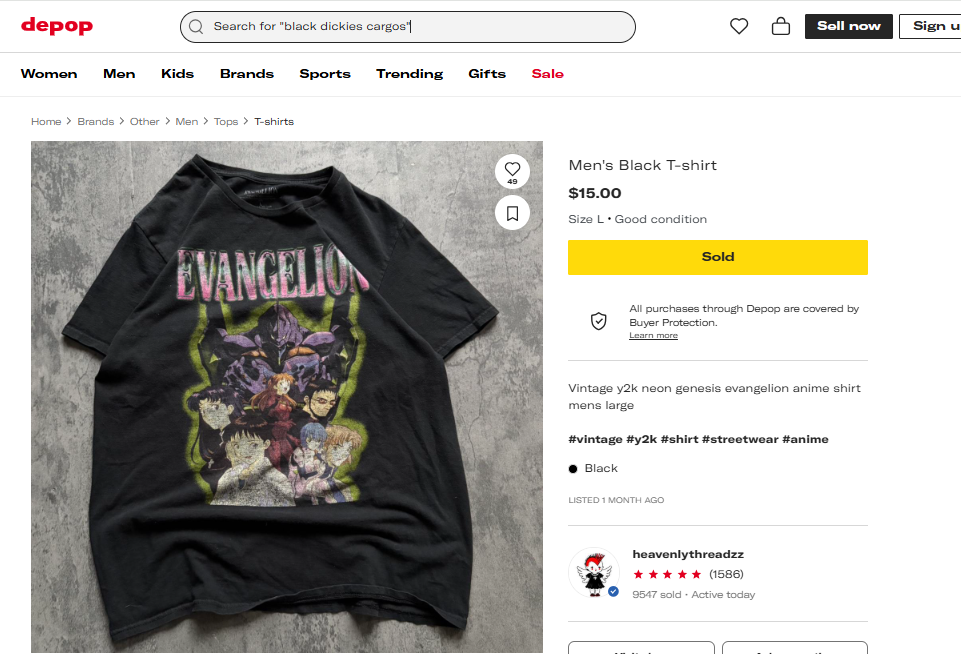Image resolution: width=961 pixels, height=654 pixels.
Task: Click the heavenlythreadzz seller name
Action: coord(688,554)
